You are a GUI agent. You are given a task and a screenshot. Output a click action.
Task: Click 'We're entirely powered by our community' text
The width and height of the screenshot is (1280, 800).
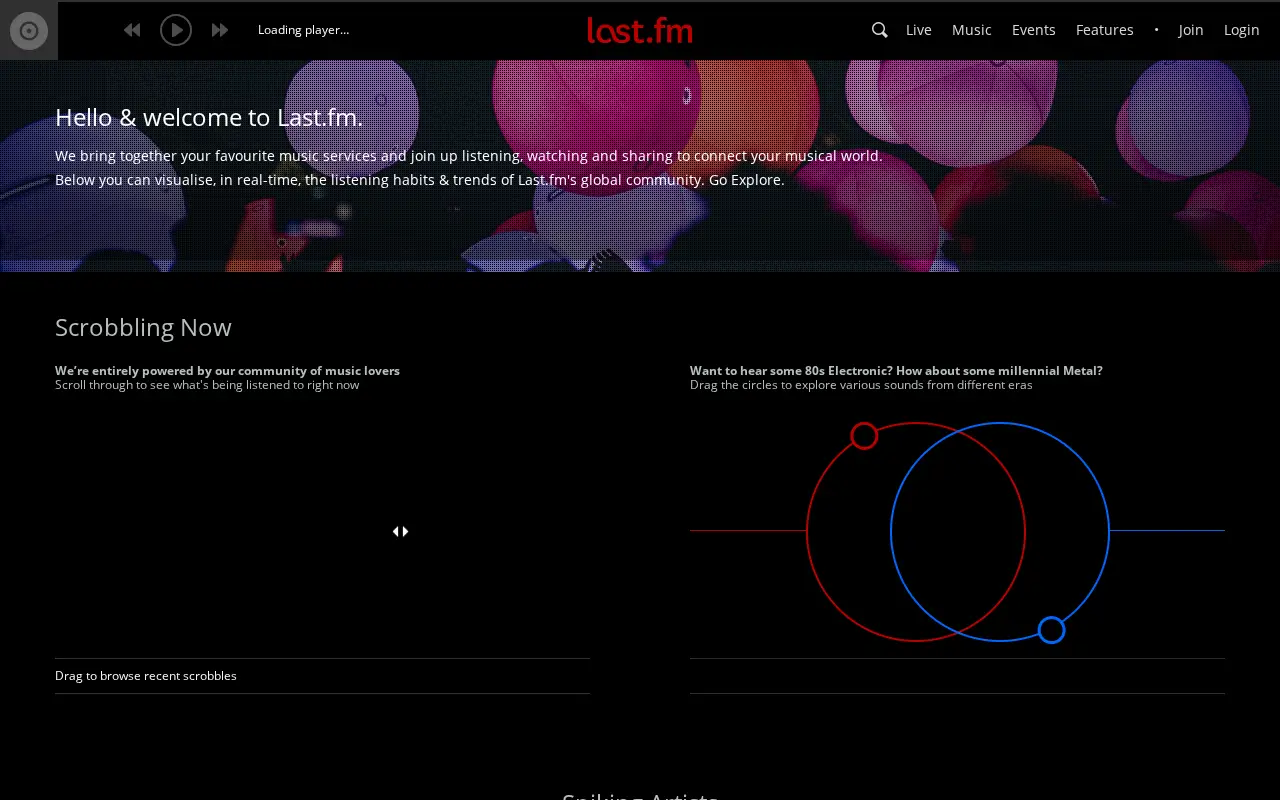point(184,371)
